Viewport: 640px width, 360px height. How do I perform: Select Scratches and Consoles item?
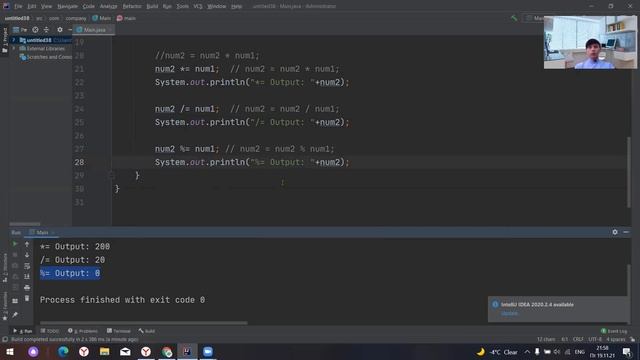46,57
